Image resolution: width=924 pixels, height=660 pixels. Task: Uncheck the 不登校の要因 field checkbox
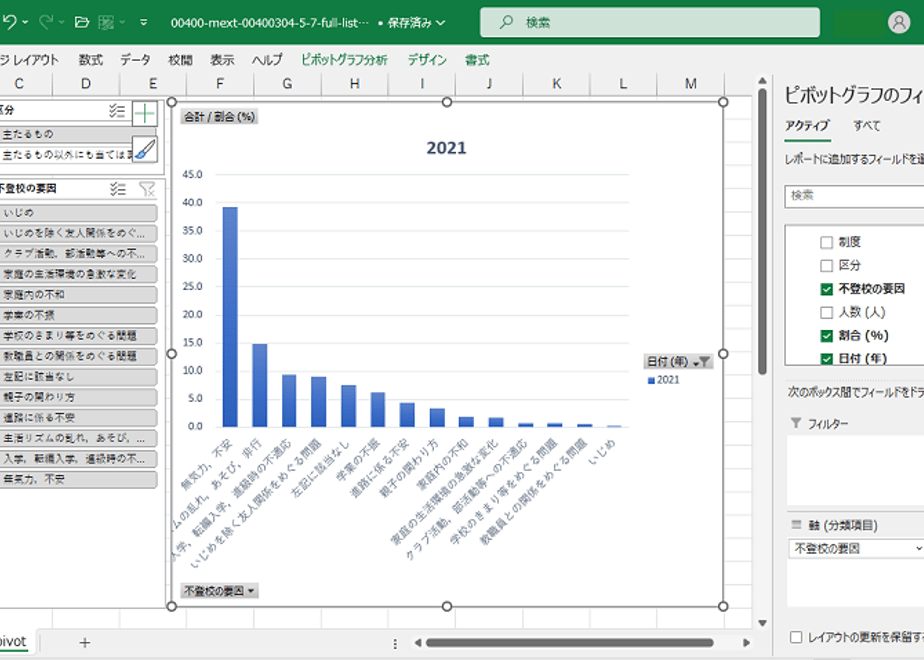[x=826, y=289]
